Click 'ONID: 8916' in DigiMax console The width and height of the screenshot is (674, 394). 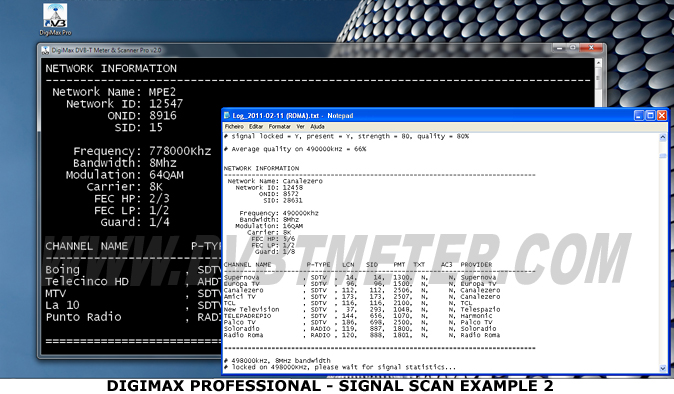[142, 116]
